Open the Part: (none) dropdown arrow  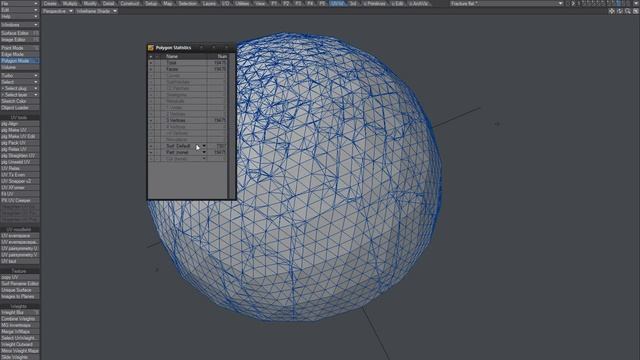(x=204, y=152)
